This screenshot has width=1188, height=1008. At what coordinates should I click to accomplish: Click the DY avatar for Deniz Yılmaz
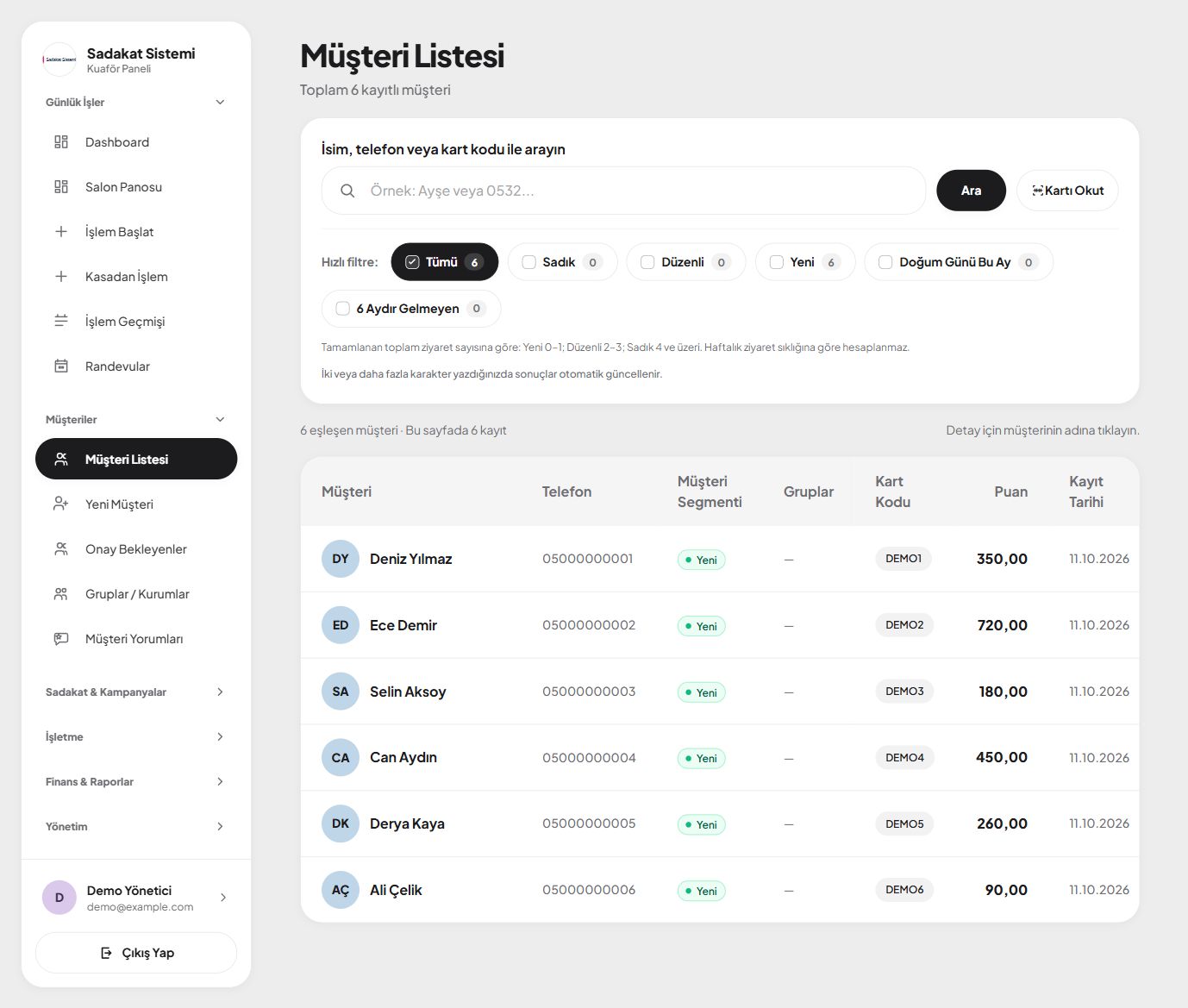click(x=341, y=559)
